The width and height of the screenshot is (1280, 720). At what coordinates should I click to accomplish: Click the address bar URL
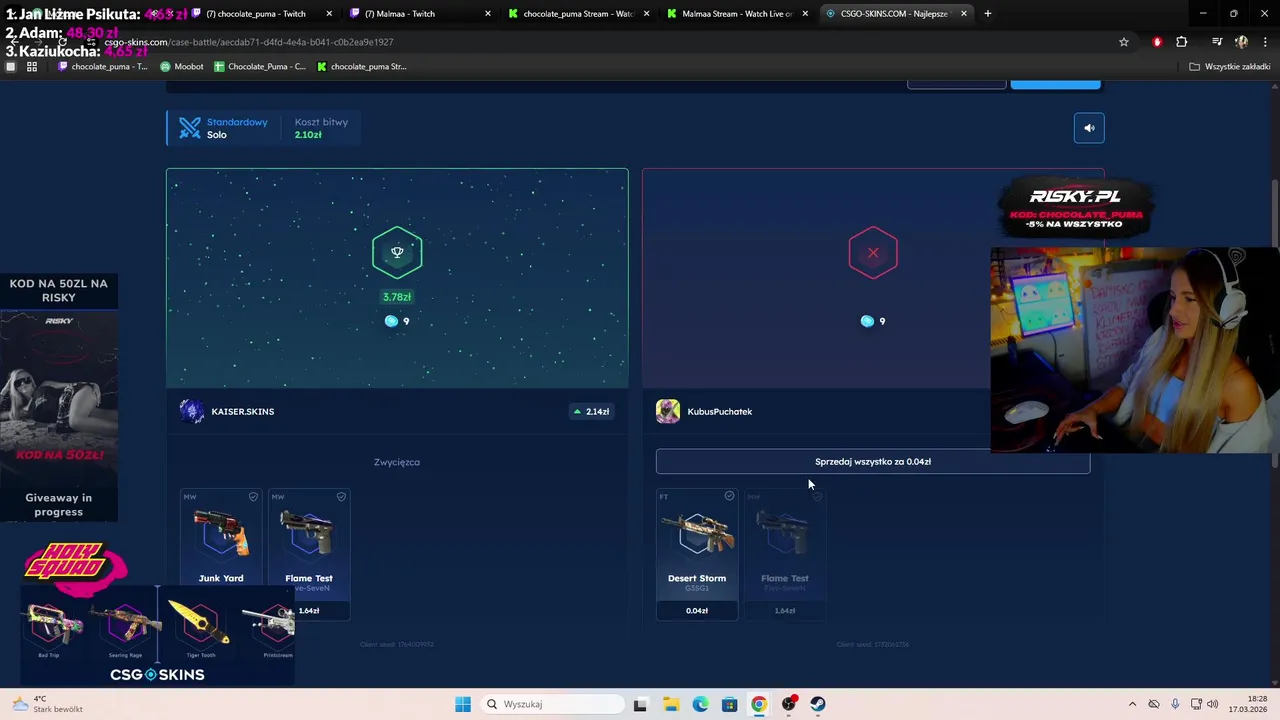coord(249,42)
